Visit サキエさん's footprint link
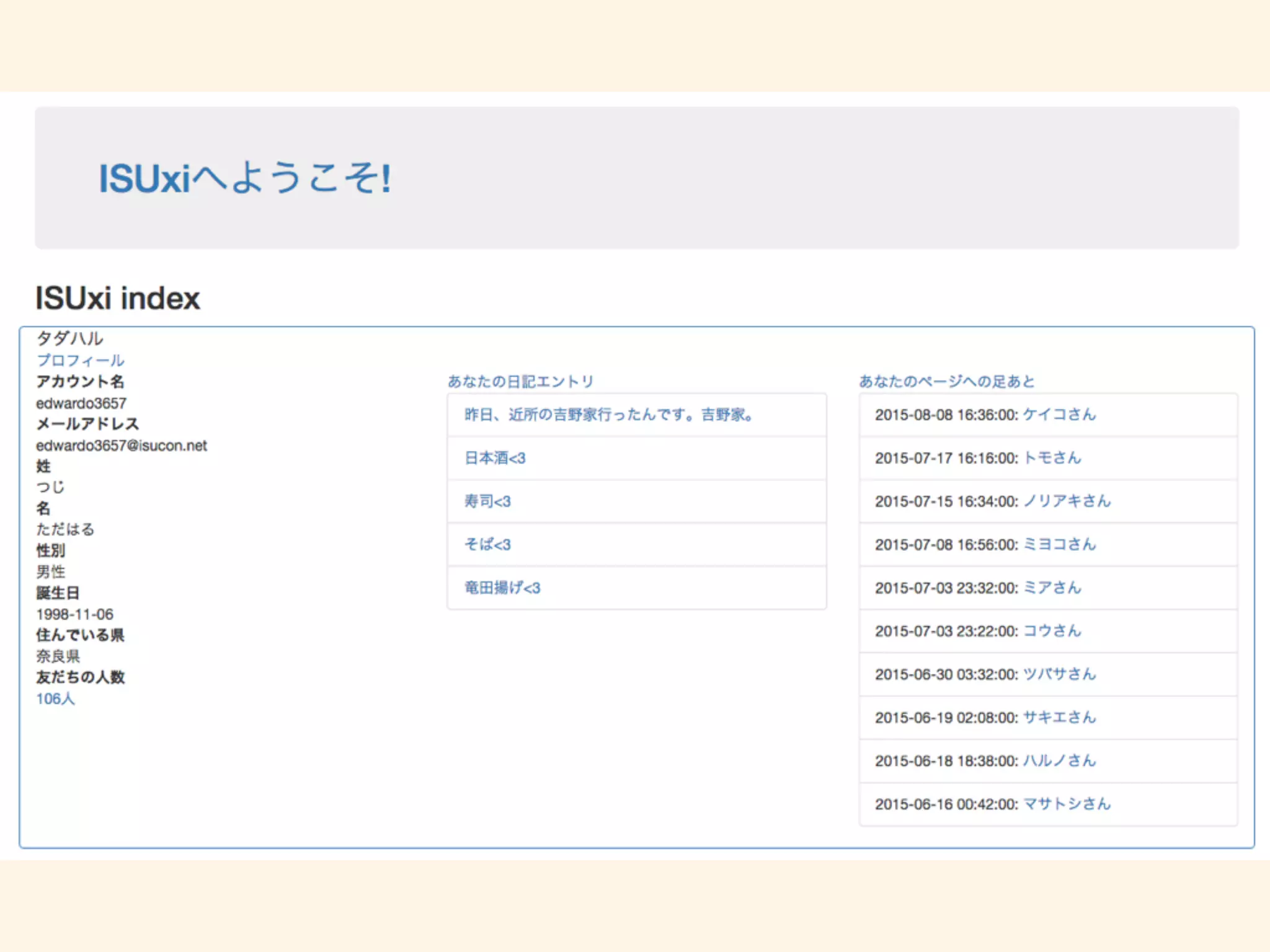Screen dimensions: 1270x952 pos(1059,718)
